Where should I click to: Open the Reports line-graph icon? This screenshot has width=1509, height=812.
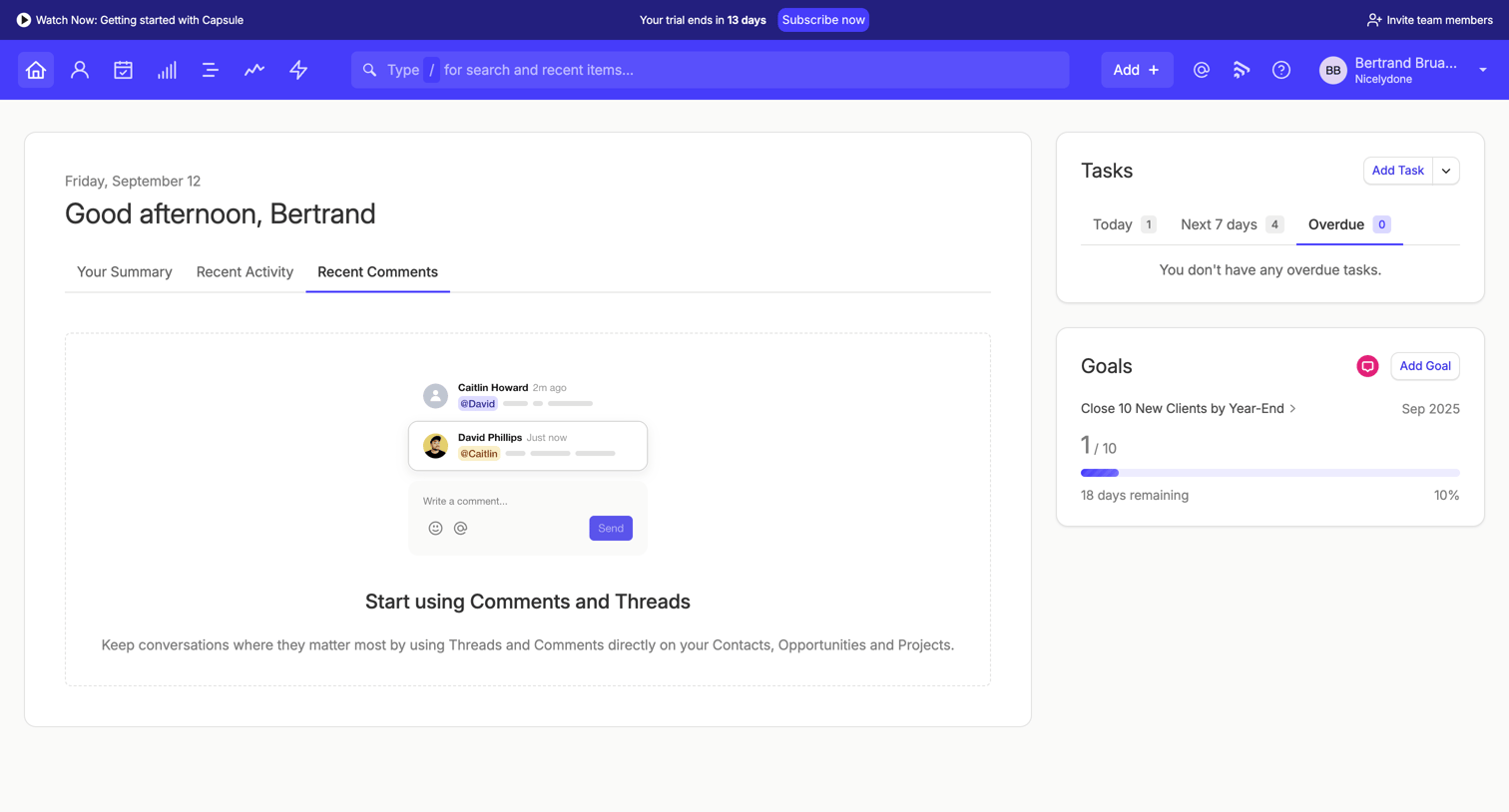[254, 70]
